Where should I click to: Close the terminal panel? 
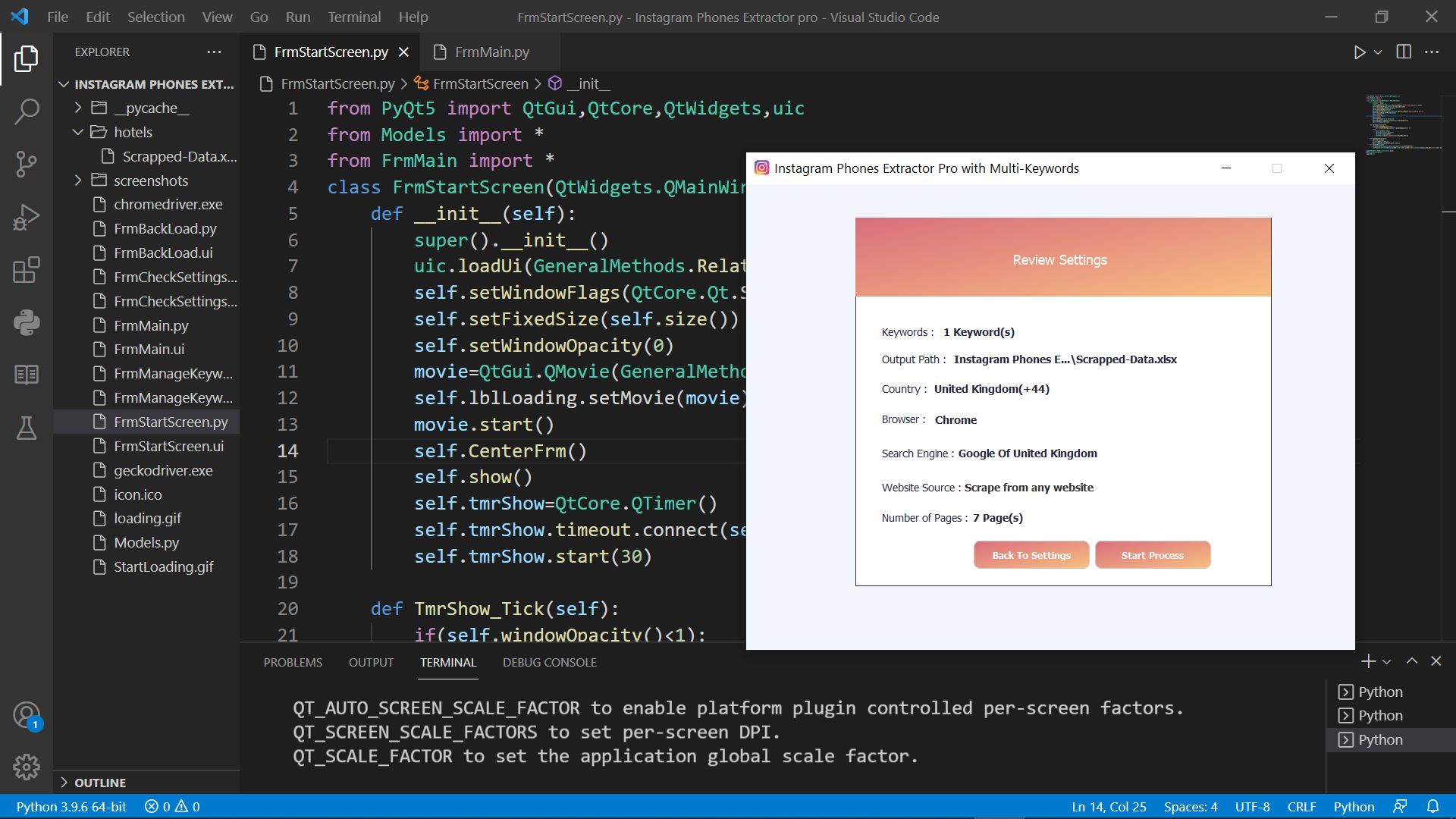1436,661
